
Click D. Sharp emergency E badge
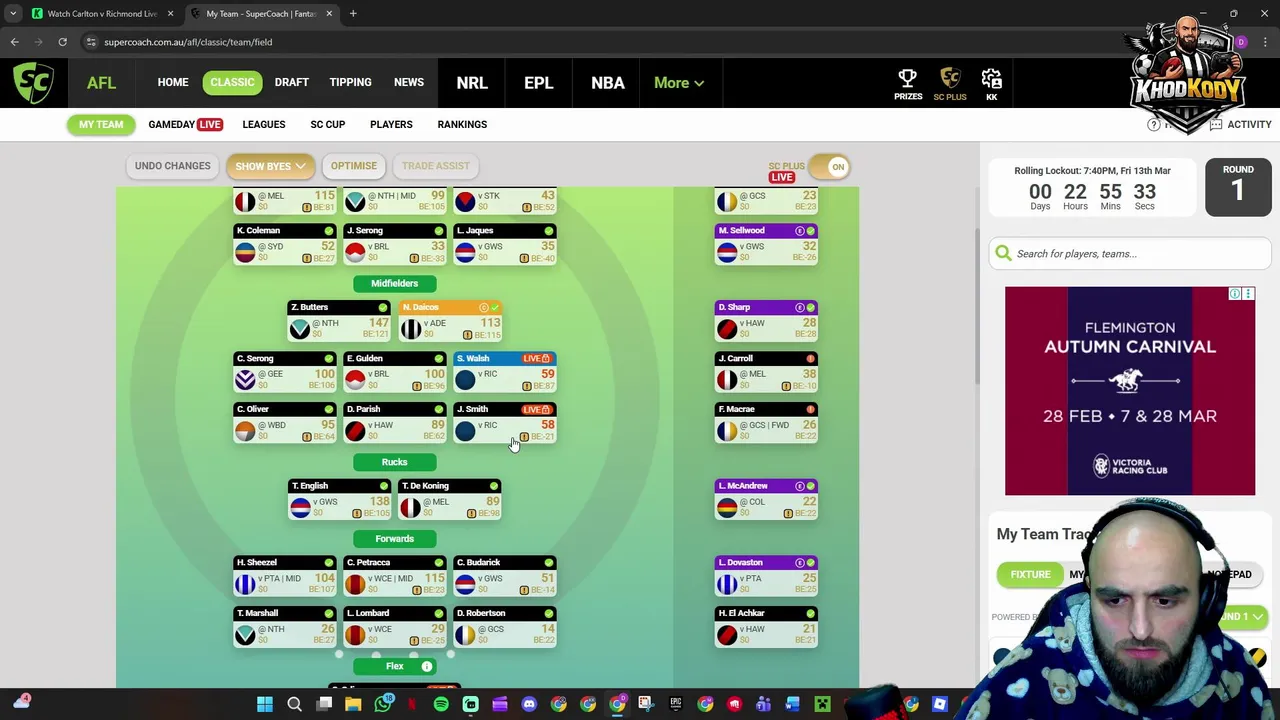point(799,307)
